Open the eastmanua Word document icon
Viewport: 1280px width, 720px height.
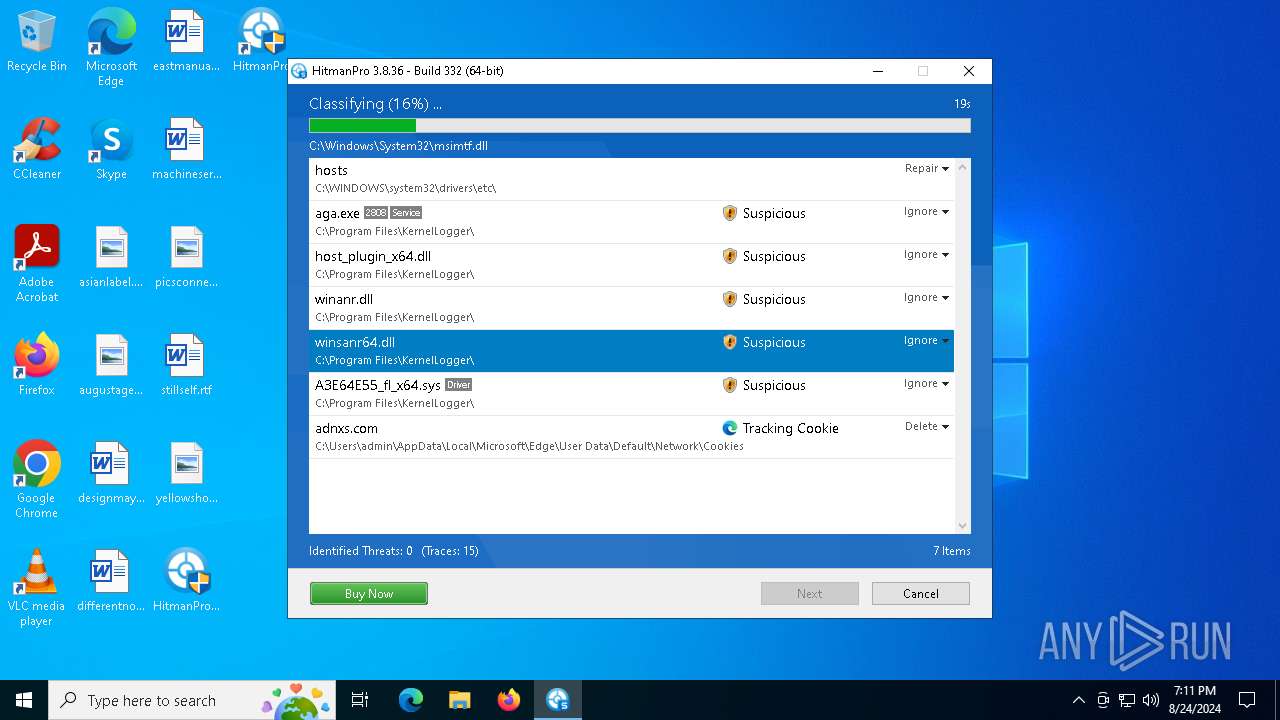[x=186, y=42]
